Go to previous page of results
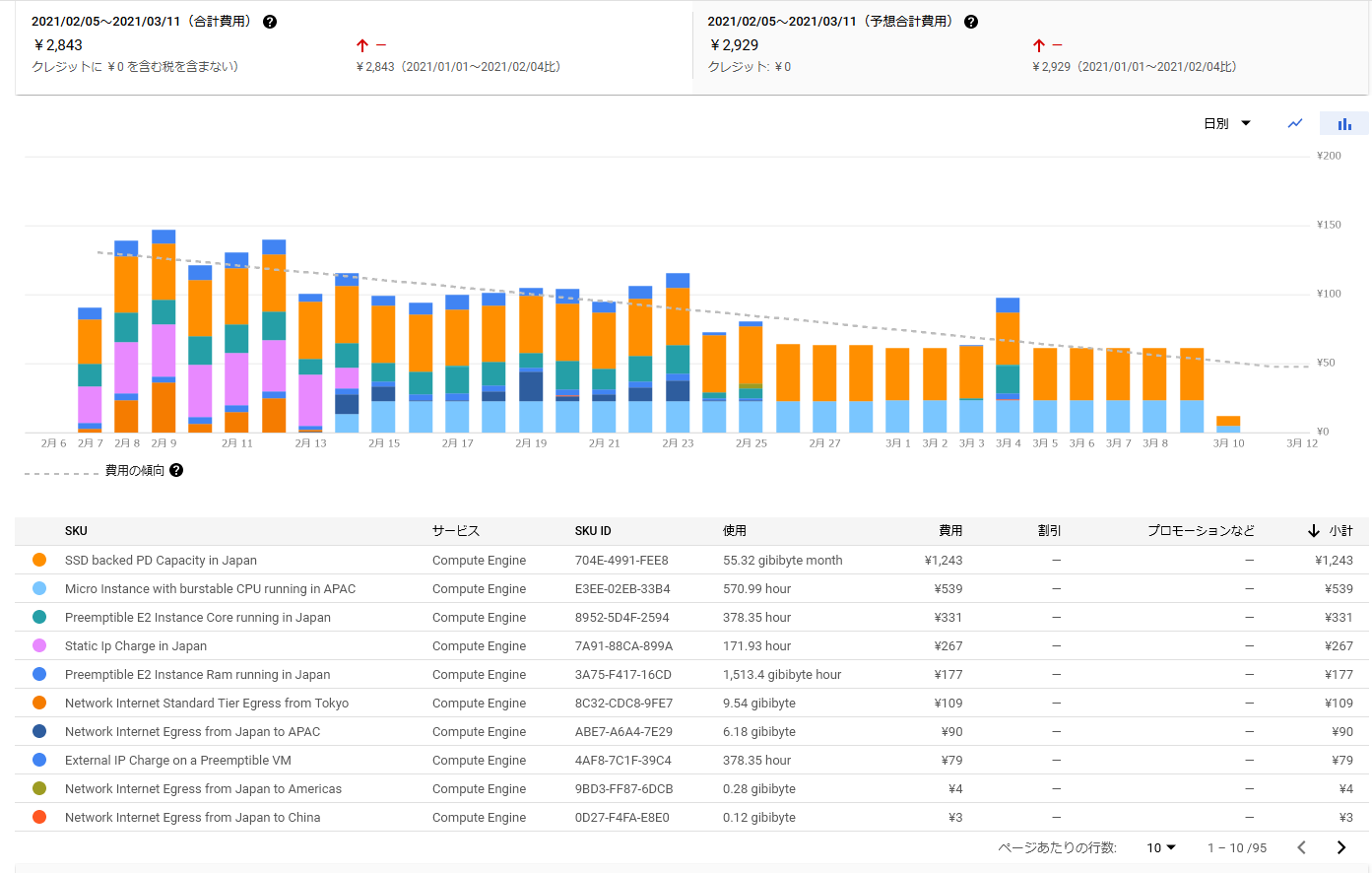The width and height of the screenshot is (1372, 873). click(1302, 847)
